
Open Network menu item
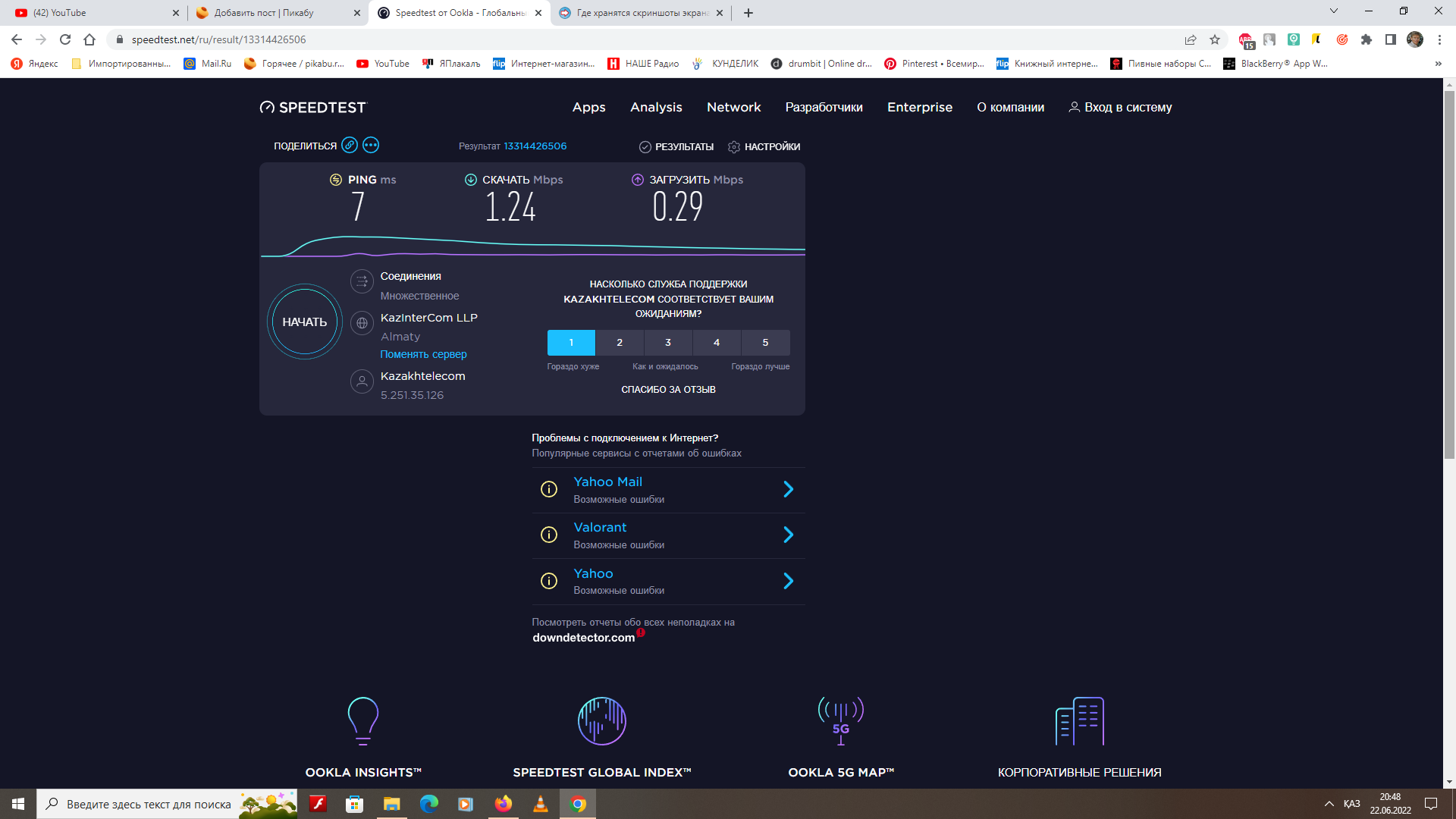point(734,108)
